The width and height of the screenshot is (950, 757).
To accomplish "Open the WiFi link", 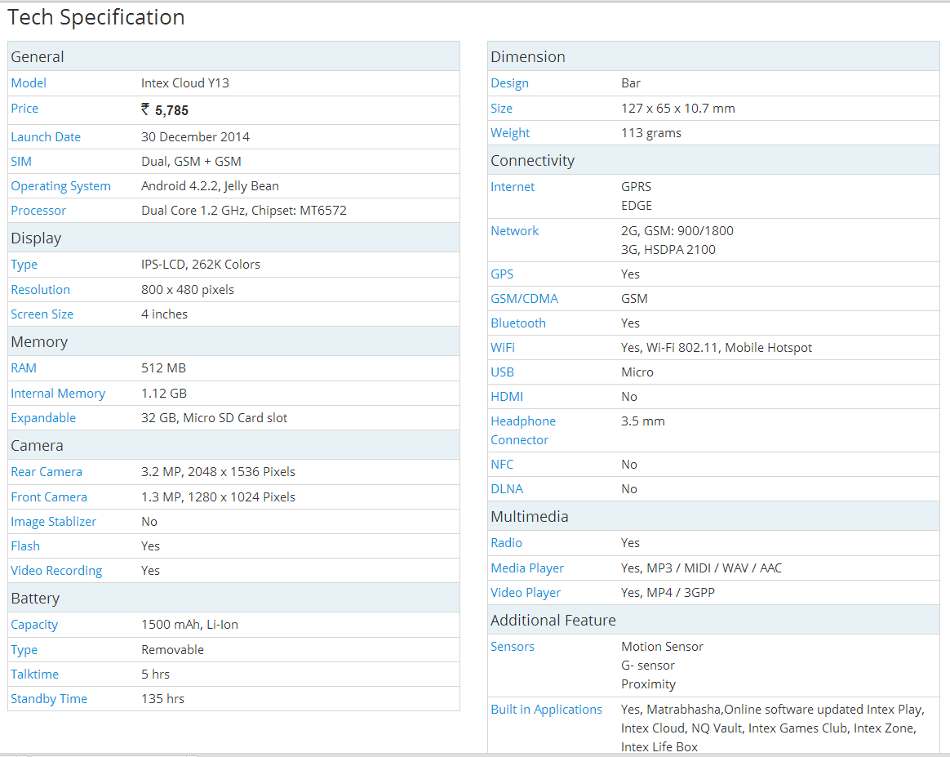I will tap(502, 348).
